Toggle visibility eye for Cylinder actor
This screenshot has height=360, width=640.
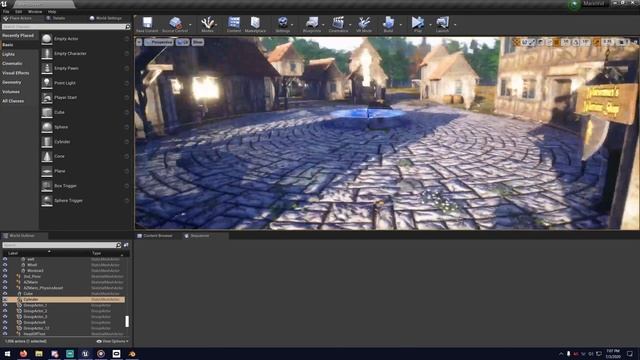point(5,299)
